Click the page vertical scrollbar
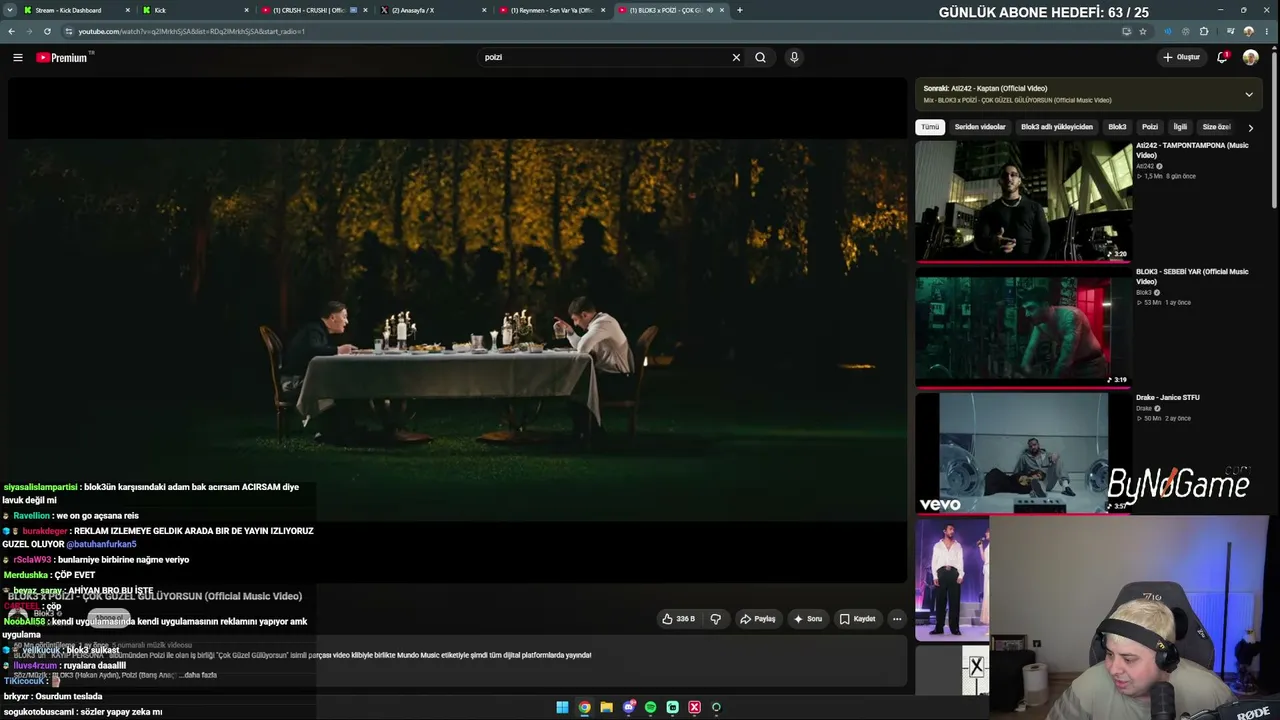Screen dimensions: 1280x720 [x=1274, y=128]
